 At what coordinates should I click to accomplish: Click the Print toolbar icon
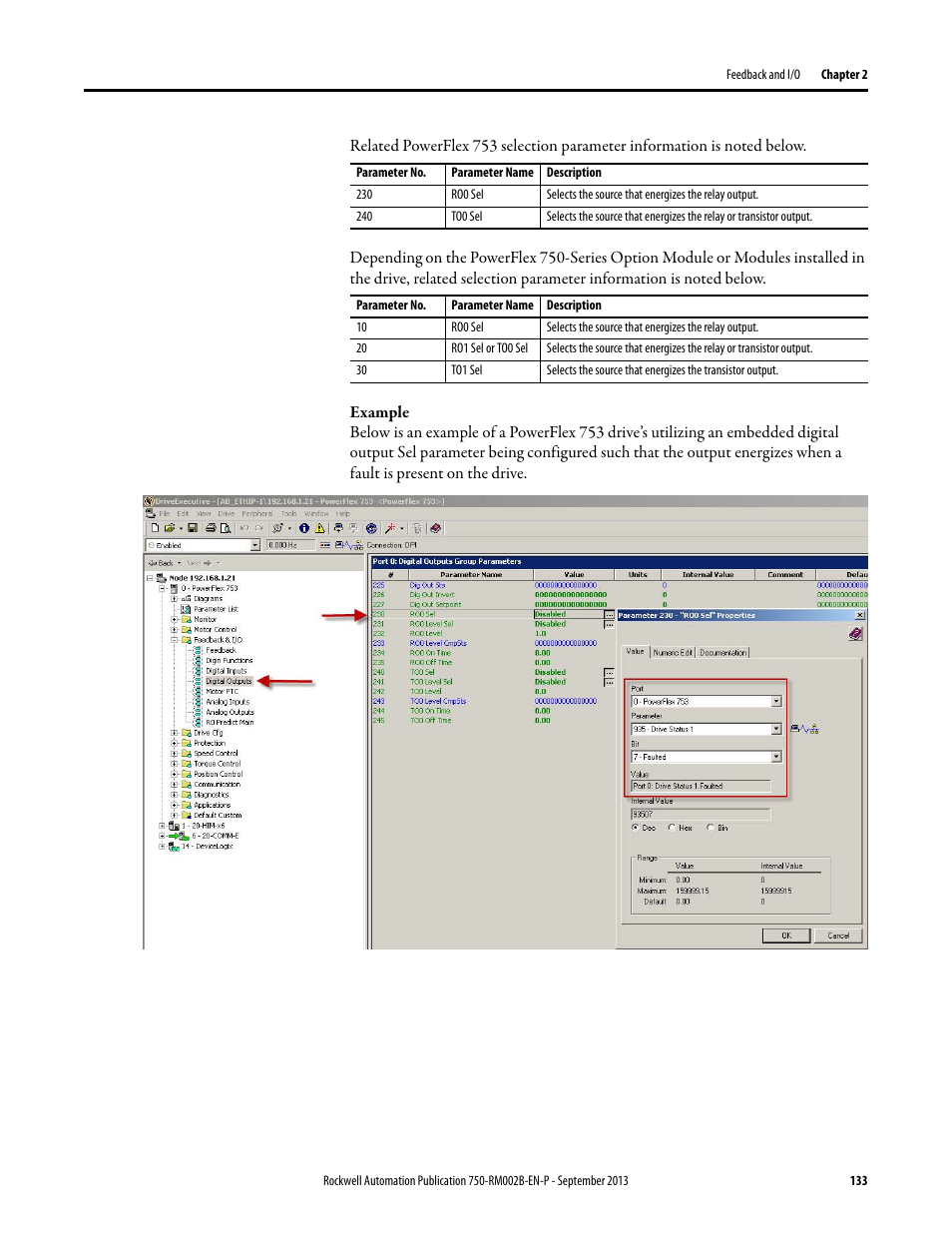pos(211,528)
